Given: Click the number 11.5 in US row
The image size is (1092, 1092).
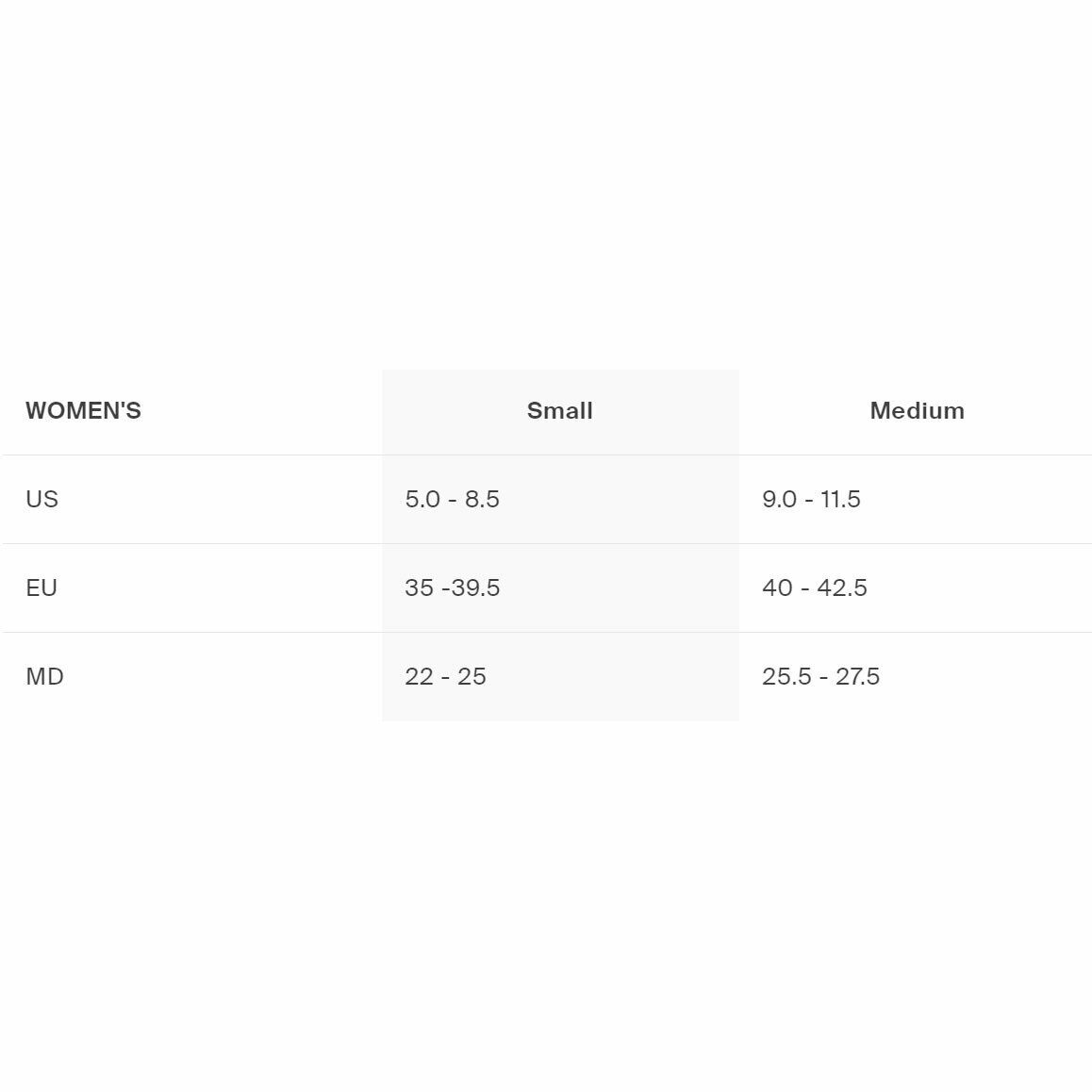Looking at the screenshot, I should tap(840, 499).
